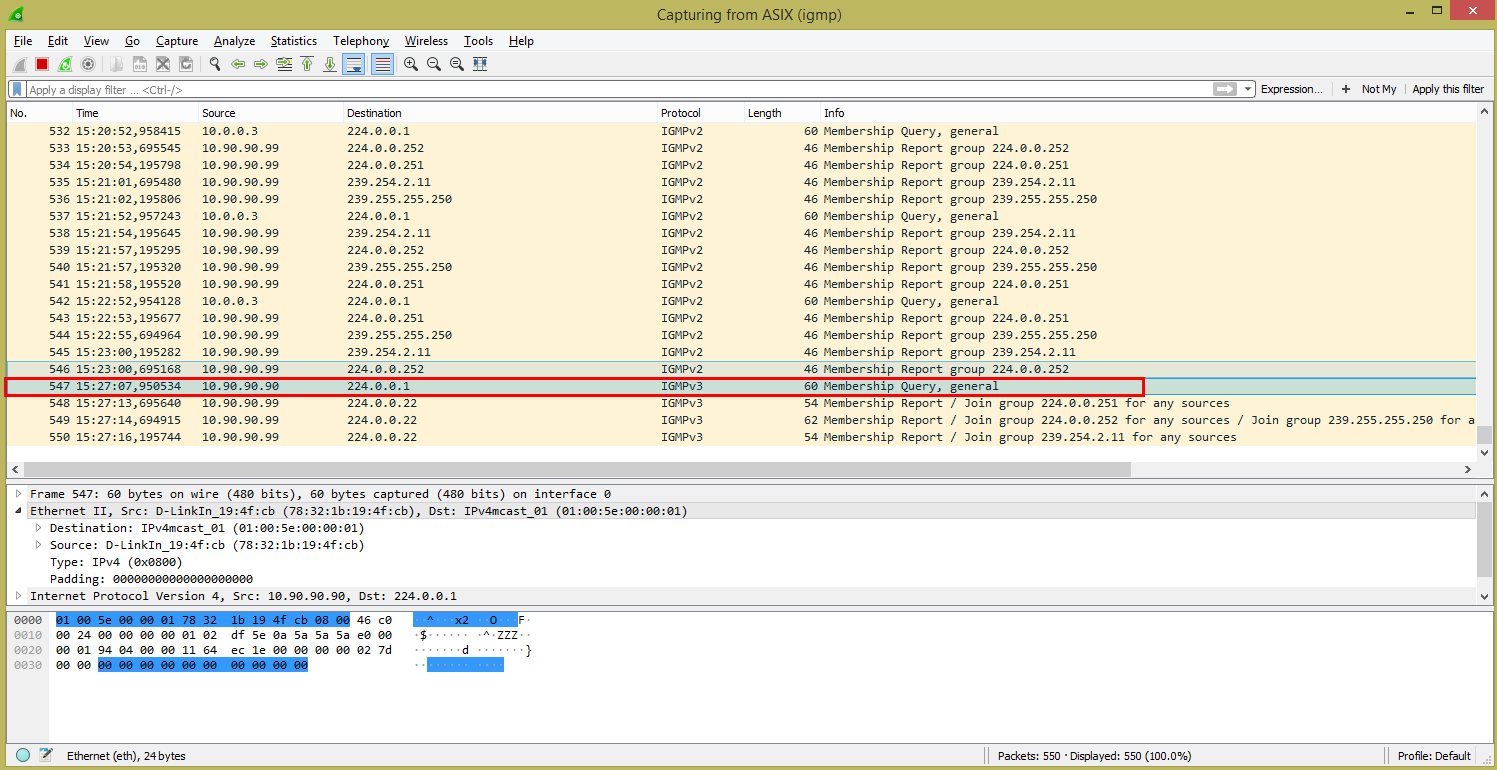Expand Internet Protocol Version 4 node
The width and height of the screenshot is (1497, 770).
tap(18, 596)
